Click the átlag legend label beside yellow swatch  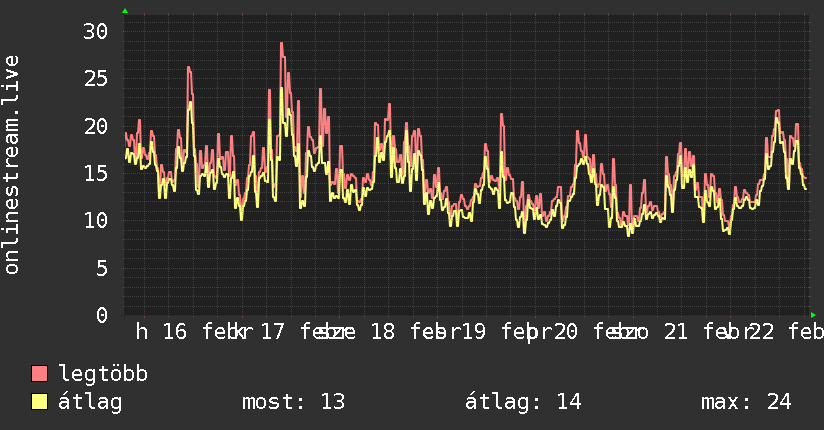(90, 402)
